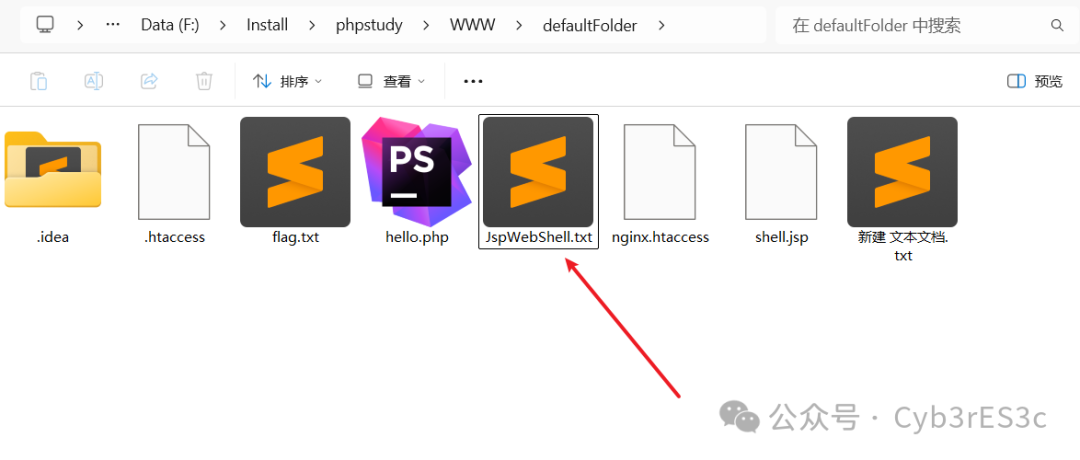Click the hello.php file name label
The image size is (1080, 460).
[x=417, y=238]
